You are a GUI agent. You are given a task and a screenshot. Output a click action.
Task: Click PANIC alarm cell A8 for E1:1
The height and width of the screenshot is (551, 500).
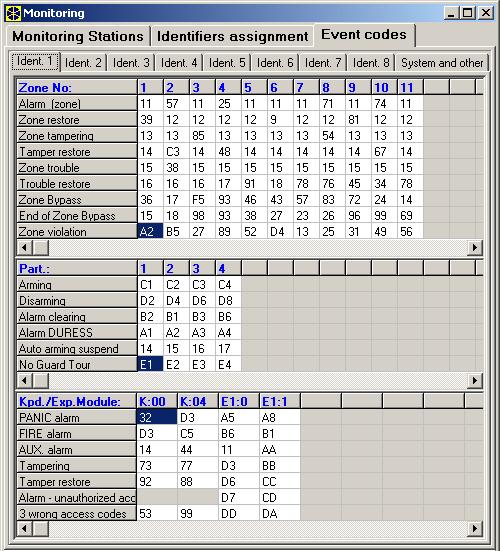click(280, 417)
